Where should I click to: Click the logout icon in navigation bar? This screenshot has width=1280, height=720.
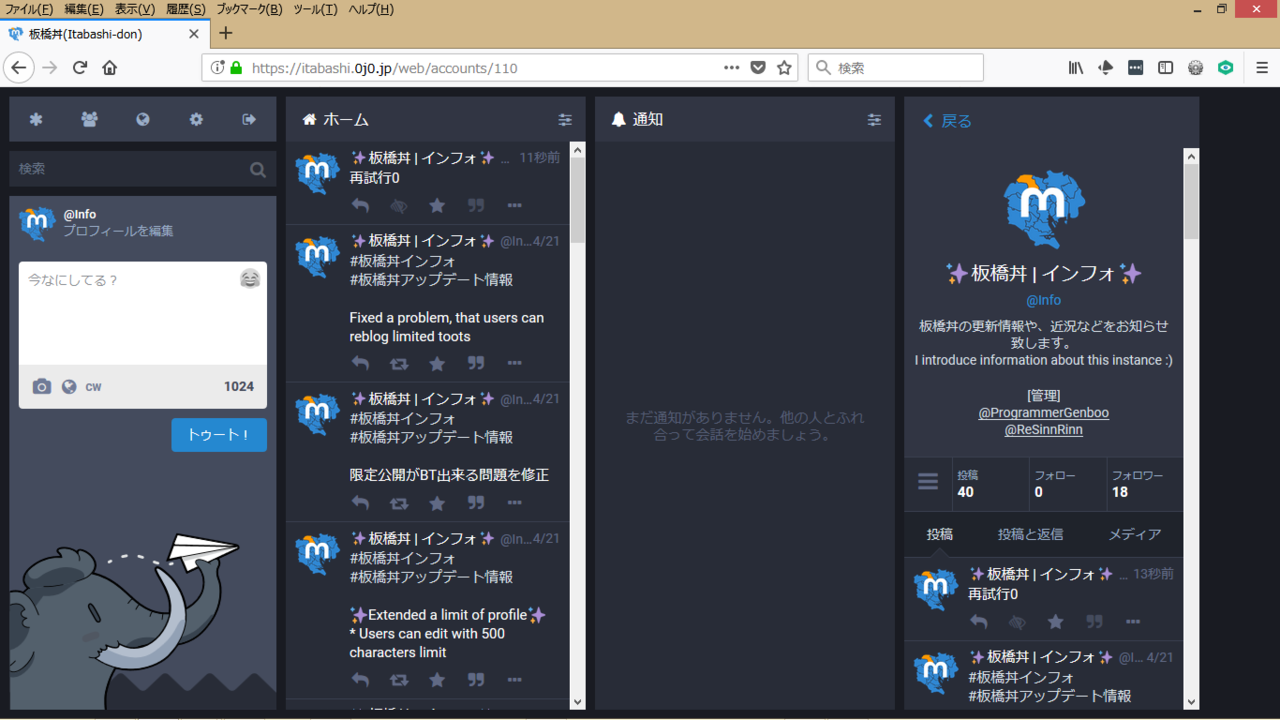(x=249, y=120)
